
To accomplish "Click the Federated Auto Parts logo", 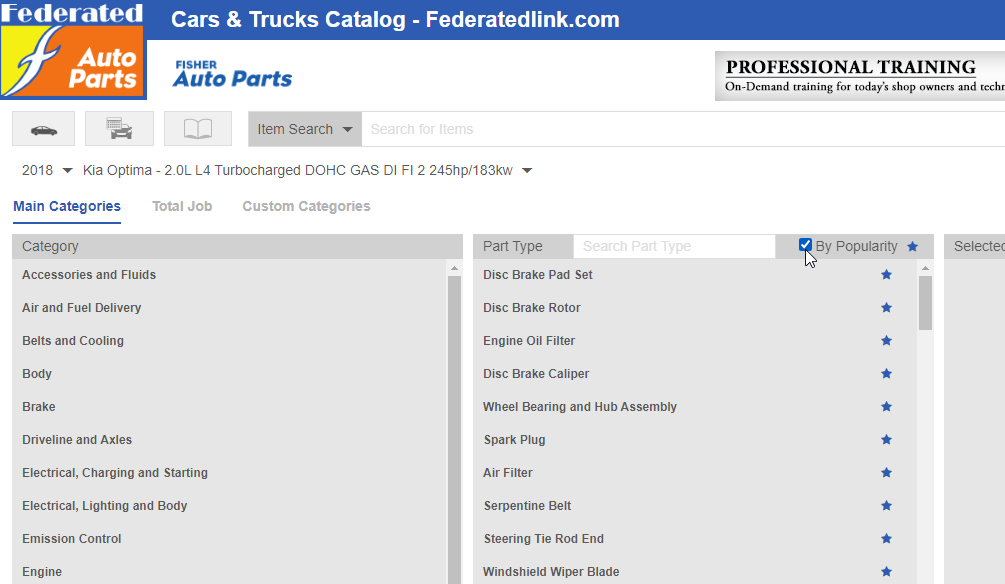I will click(73, 51).
